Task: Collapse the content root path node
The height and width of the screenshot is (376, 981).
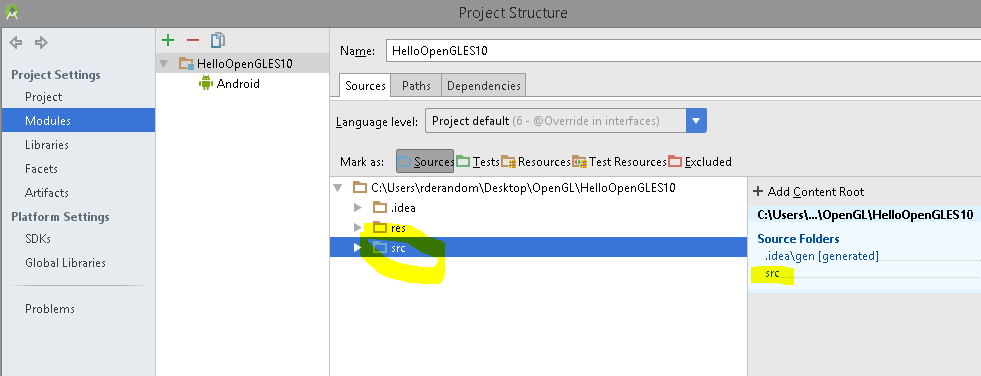Action: coord(338,188)
